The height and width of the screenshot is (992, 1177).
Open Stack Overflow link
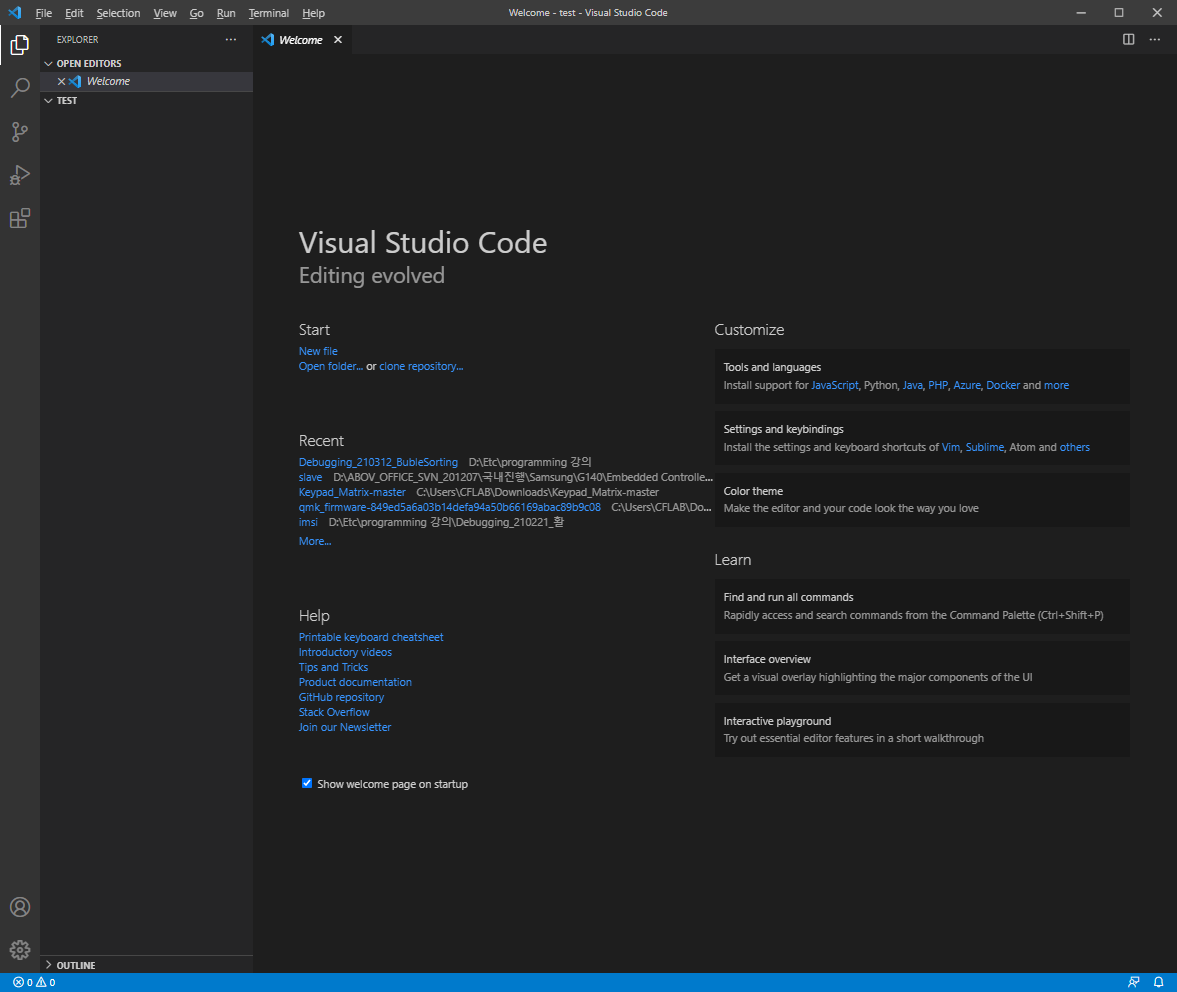[334, 712]
